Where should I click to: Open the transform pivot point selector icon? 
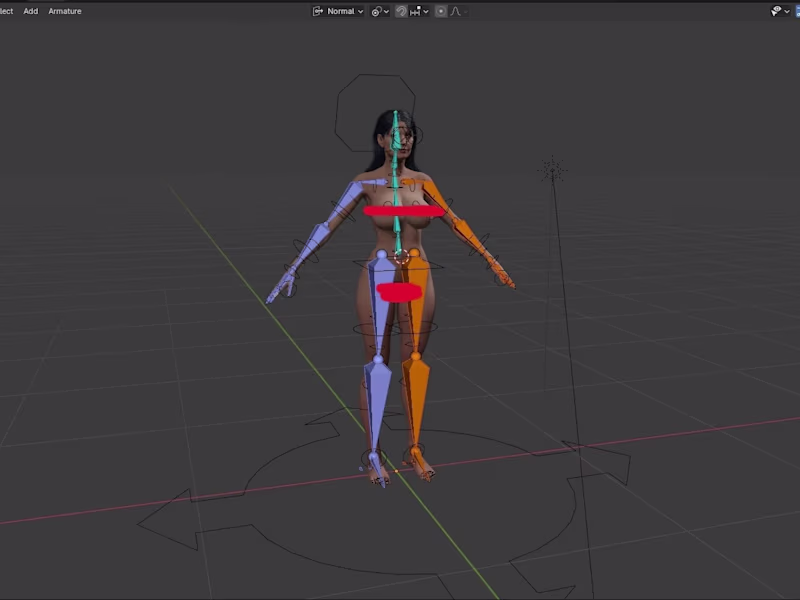376,11
